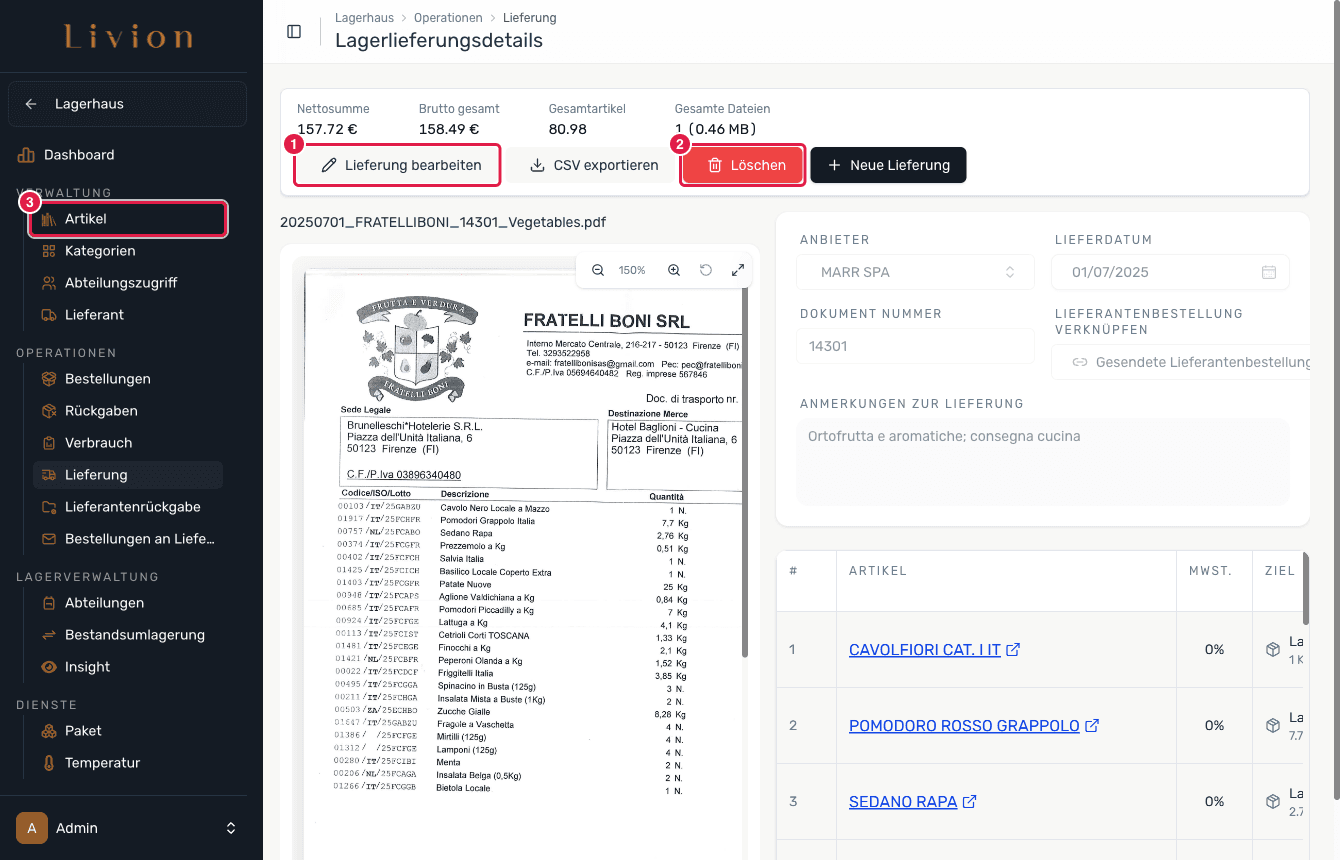Zoom out the PDF preview
Image resolution: width=1340 pixels, height=860 pixels.
(598, 270)
